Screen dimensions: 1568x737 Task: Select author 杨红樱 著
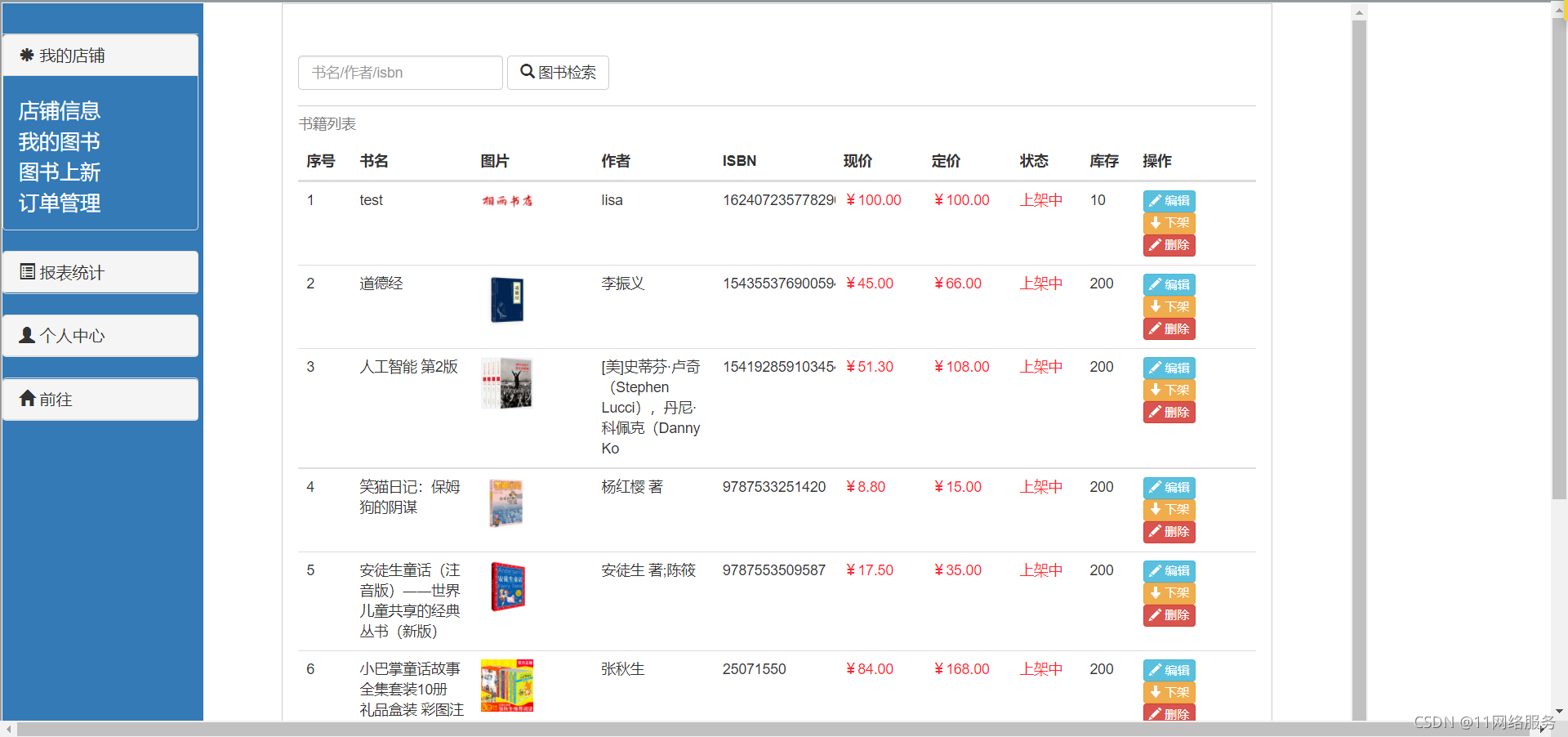point(632,487)
